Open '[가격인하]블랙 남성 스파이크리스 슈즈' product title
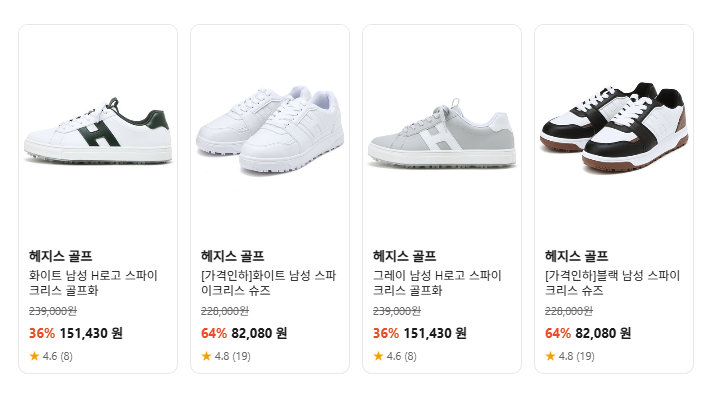This screenshot has height=400, width=706. coord(612,283)
